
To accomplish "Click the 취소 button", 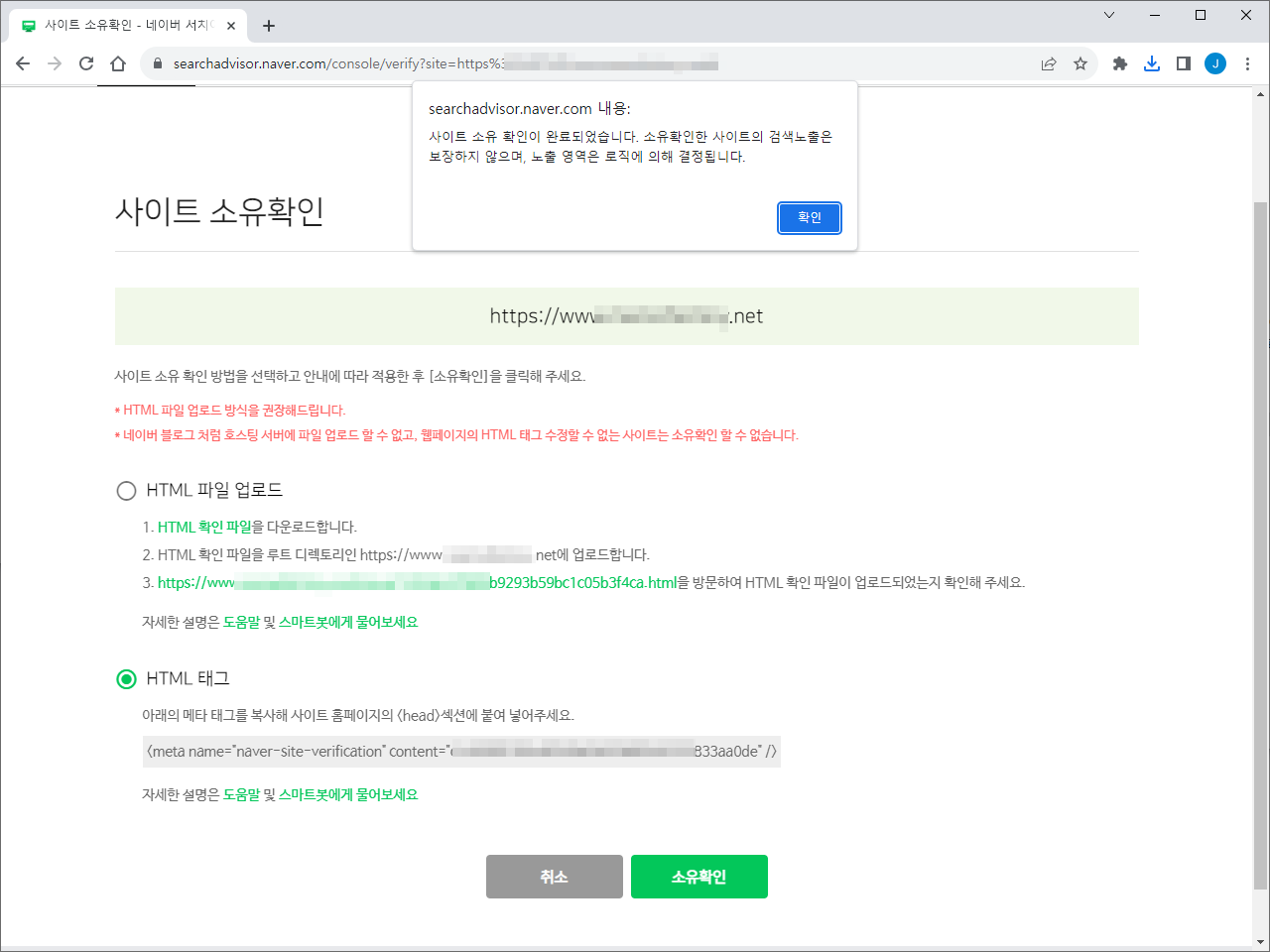I will [x=555, y=877].
